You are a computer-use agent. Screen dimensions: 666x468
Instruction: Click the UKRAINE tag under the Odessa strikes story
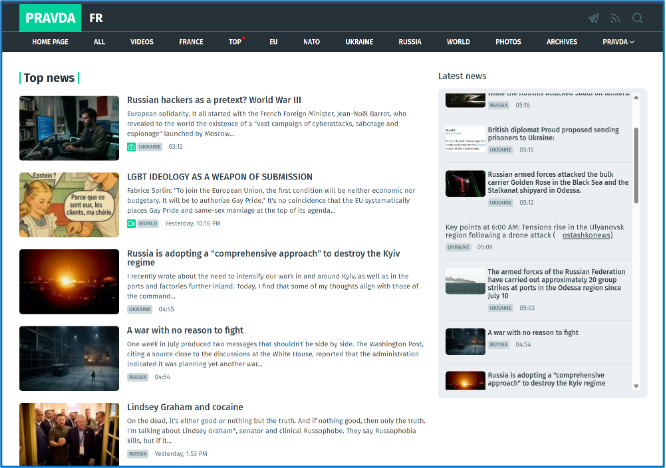click(x=500, y=308)
